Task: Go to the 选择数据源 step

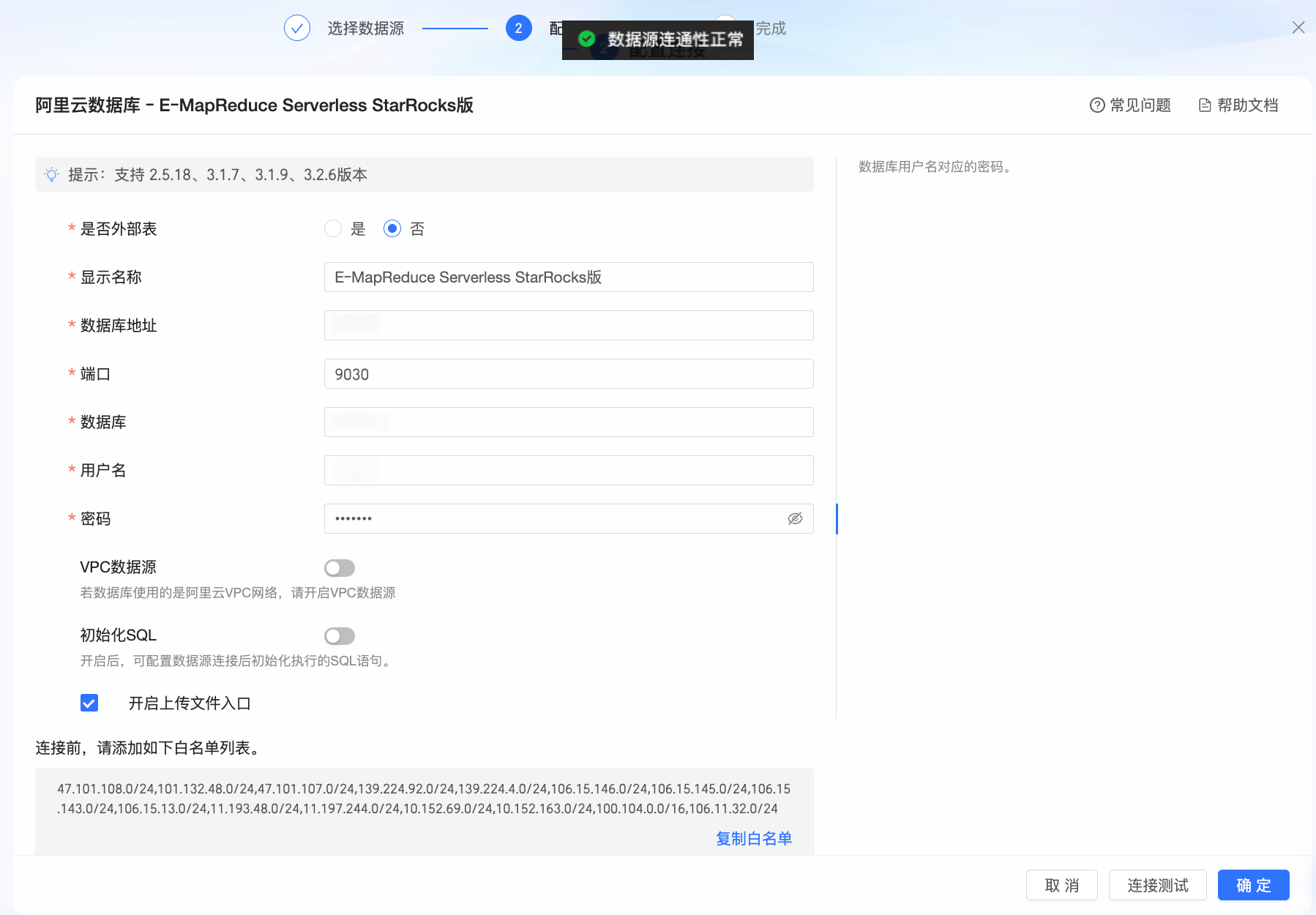Action: 366,28
